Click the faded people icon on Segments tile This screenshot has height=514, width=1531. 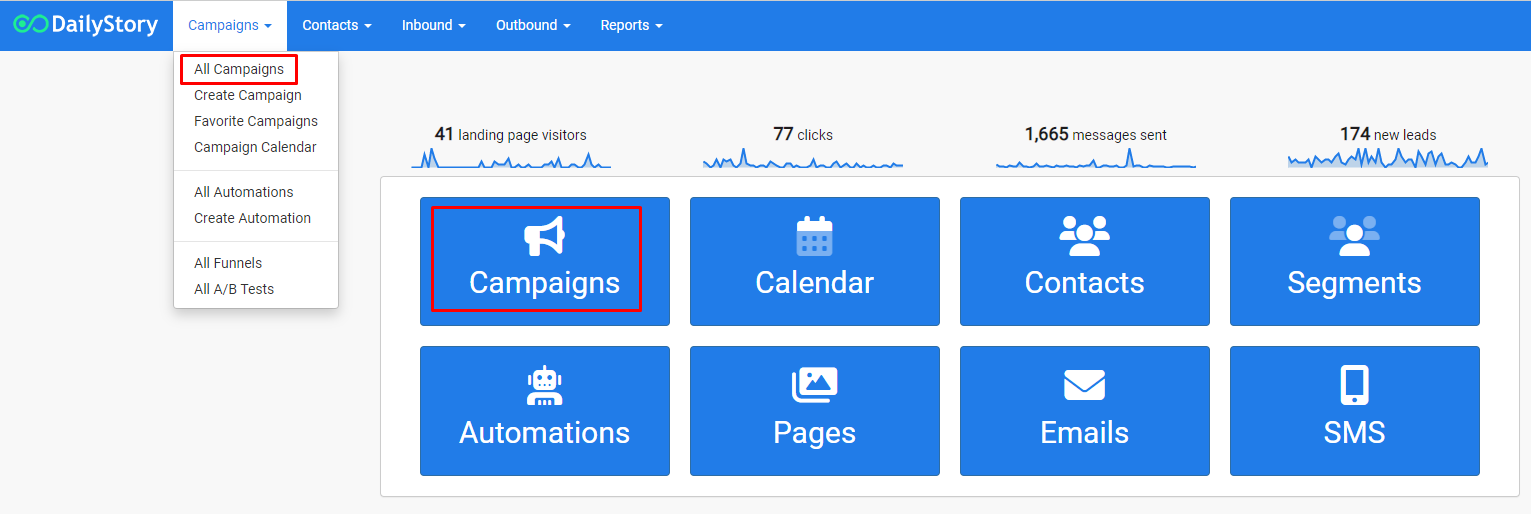pos(1354,236)
